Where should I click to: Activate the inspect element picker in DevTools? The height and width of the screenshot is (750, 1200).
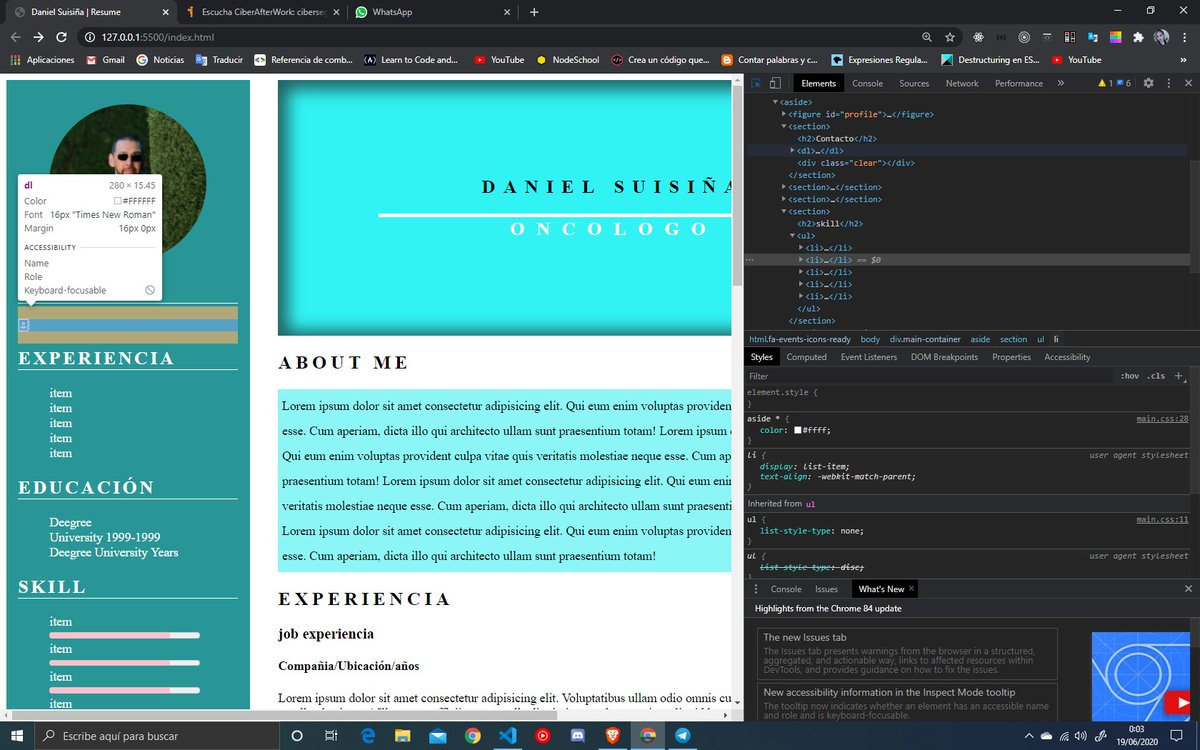pos(757,83)
